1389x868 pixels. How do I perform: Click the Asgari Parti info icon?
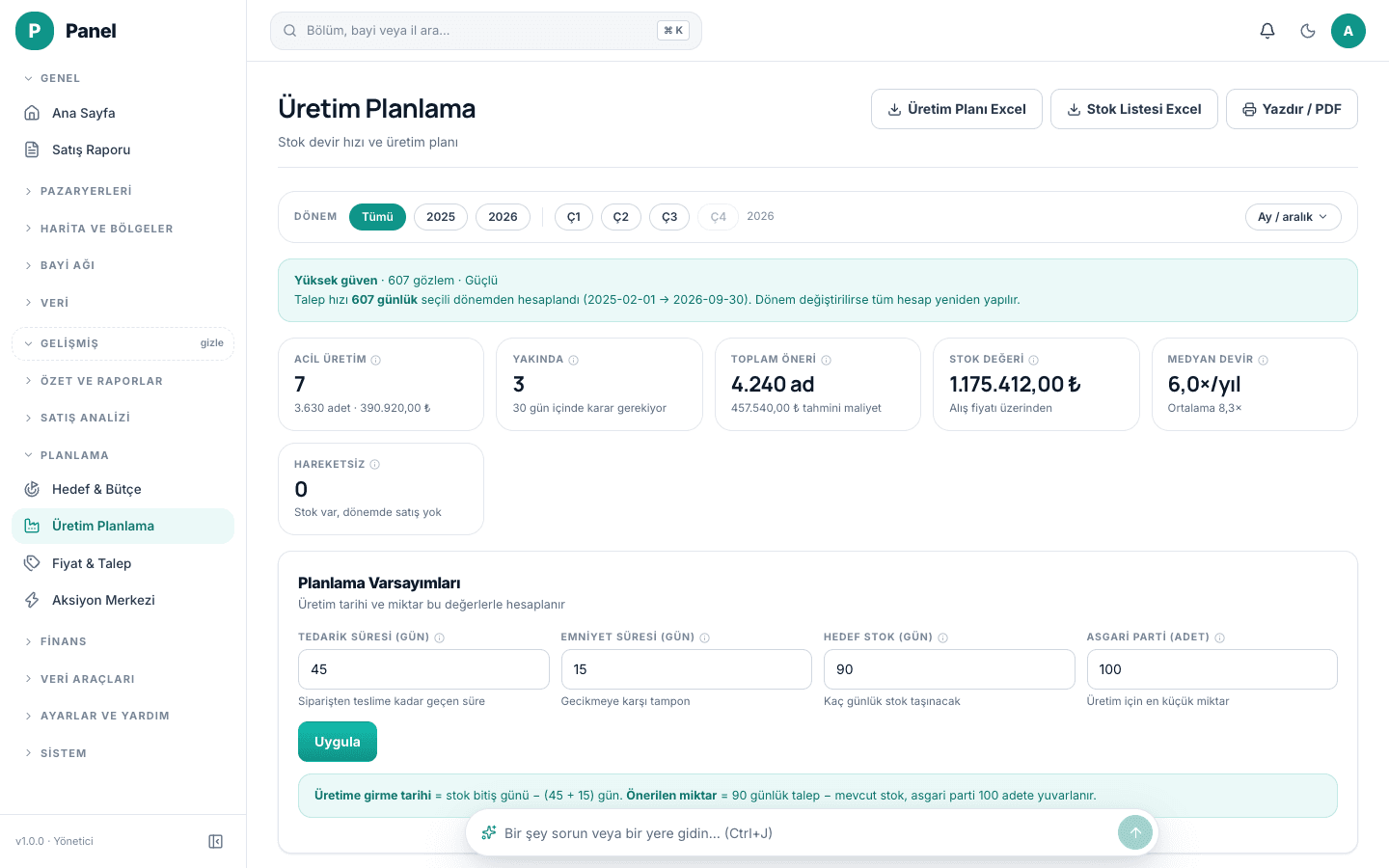(x=1219, y=637)
